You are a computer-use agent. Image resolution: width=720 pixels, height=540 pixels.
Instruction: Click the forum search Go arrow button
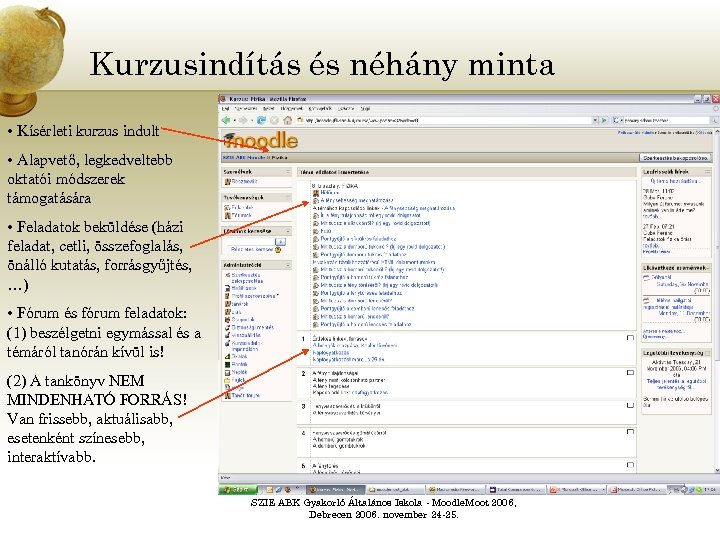point(280,242)
